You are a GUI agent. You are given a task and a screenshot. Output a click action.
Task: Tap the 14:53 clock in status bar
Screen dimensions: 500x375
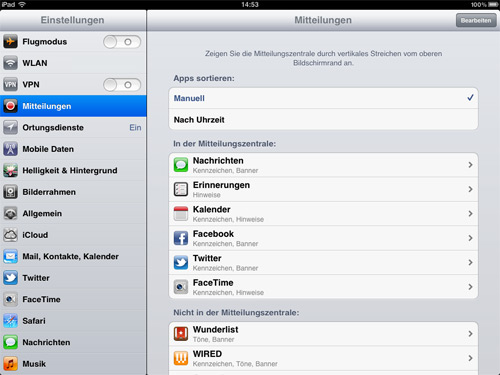(250, 5)
